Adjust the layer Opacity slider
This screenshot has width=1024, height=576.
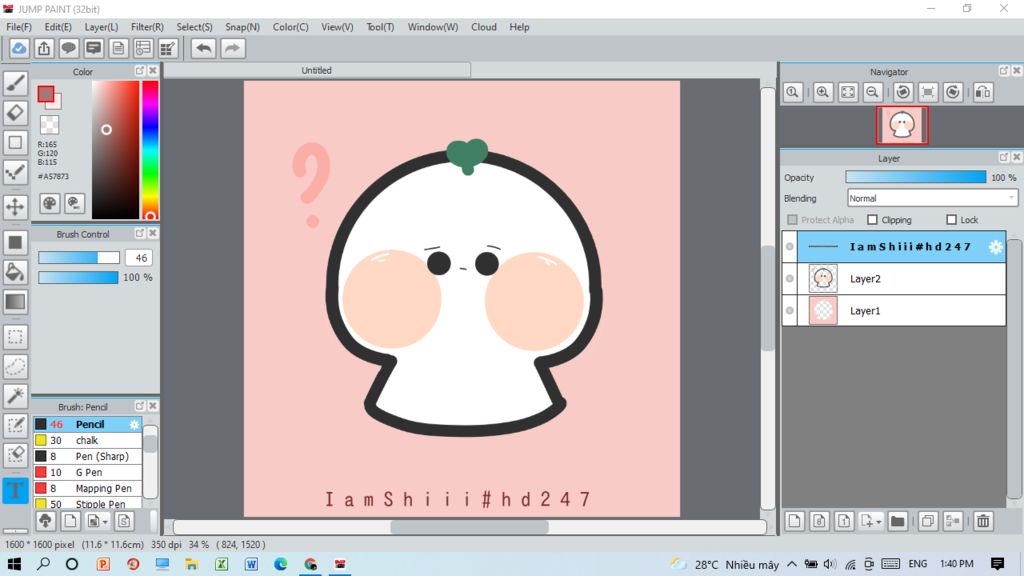coord(916,177)
